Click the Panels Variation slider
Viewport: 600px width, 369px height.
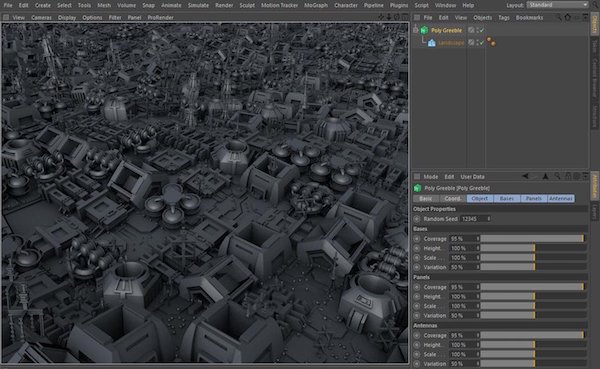click(x=533, y=315)
